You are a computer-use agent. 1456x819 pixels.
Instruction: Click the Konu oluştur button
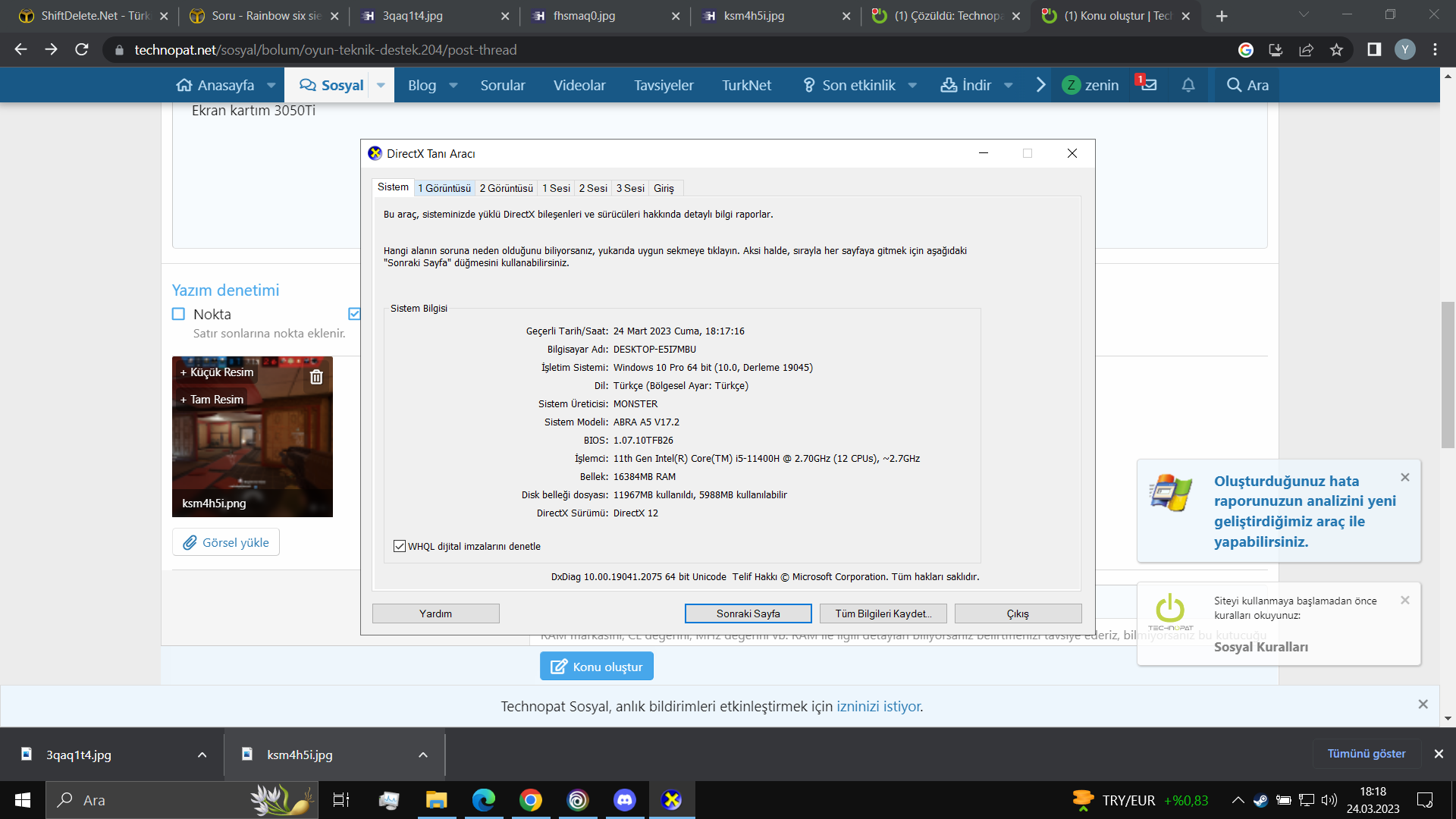coord(597,667)
